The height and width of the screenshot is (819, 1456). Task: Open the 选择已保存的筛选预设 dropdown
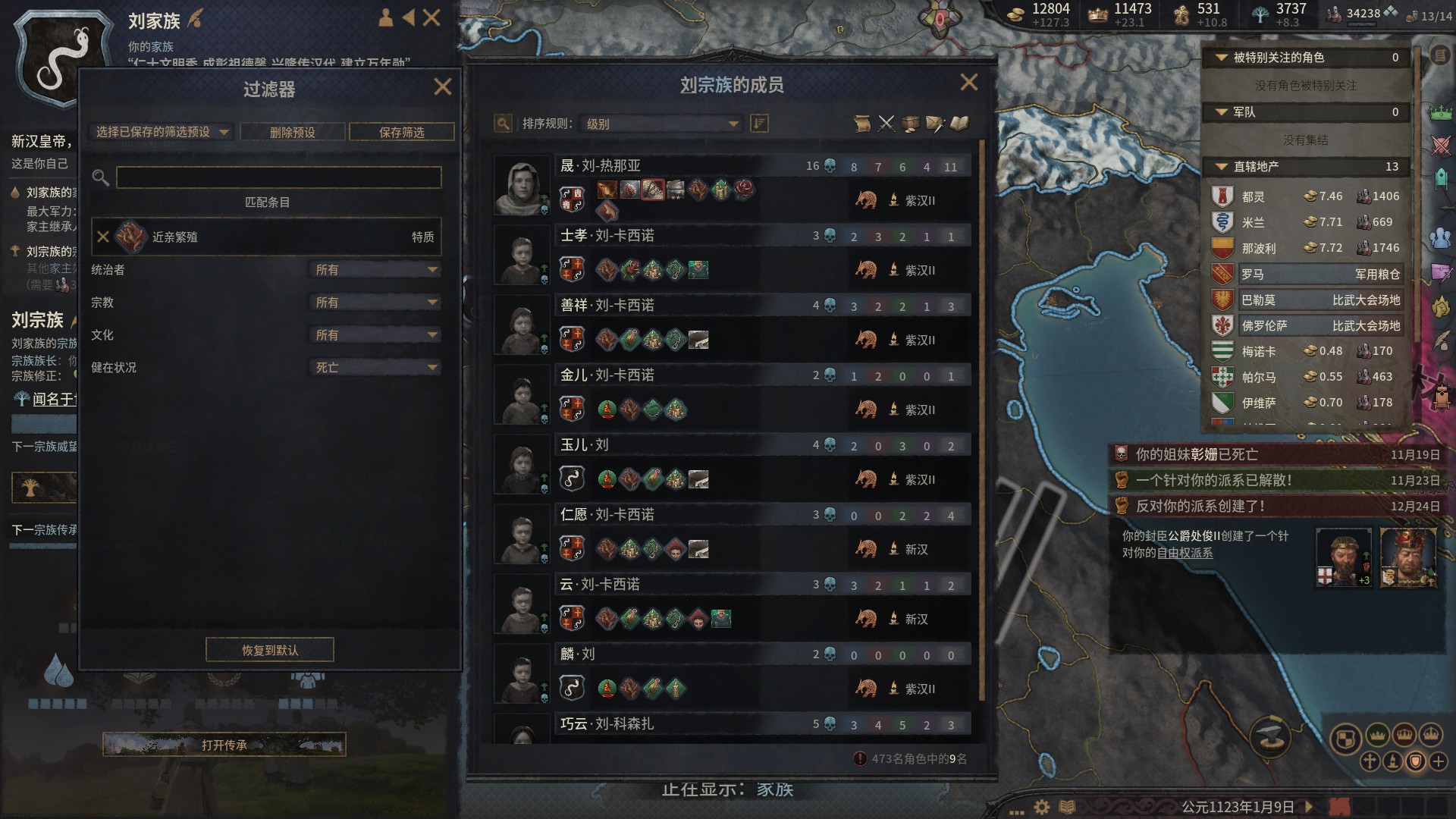point(162,132)
